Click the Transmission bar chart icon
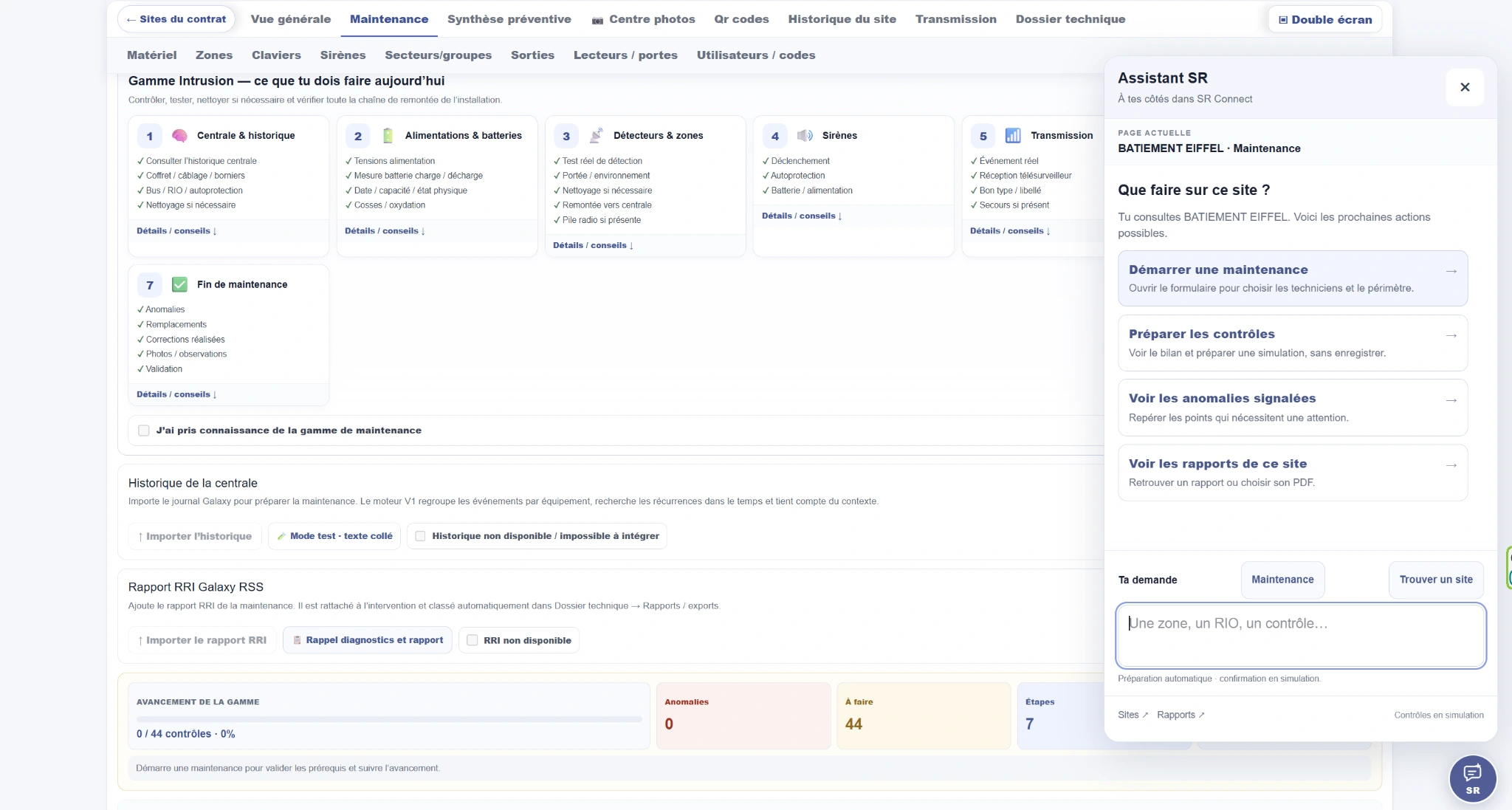 click(1013, 136)
